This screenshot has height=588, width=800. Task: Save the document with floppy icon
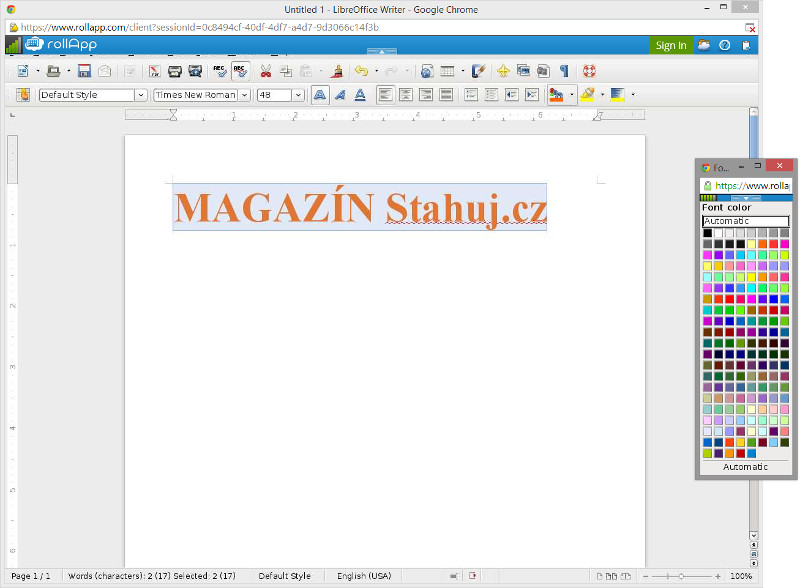point(84,71)
